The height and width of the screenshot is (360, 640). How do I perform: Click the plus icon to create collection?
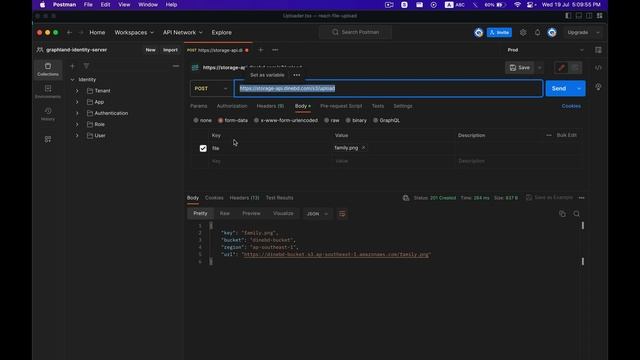coord(72,66)
